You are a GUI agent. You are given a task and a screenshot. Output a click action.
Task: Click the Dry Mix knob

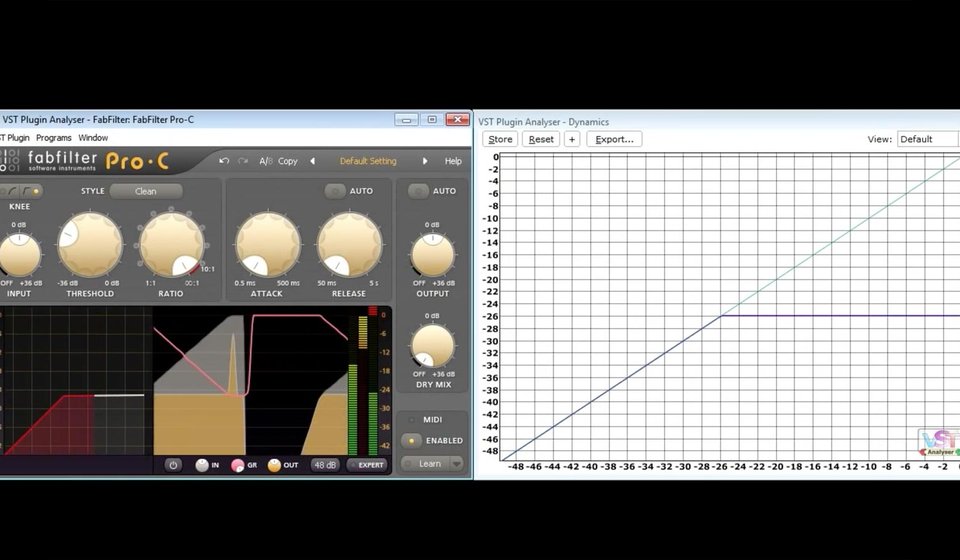pyautogui.click(x=433, y=346)
